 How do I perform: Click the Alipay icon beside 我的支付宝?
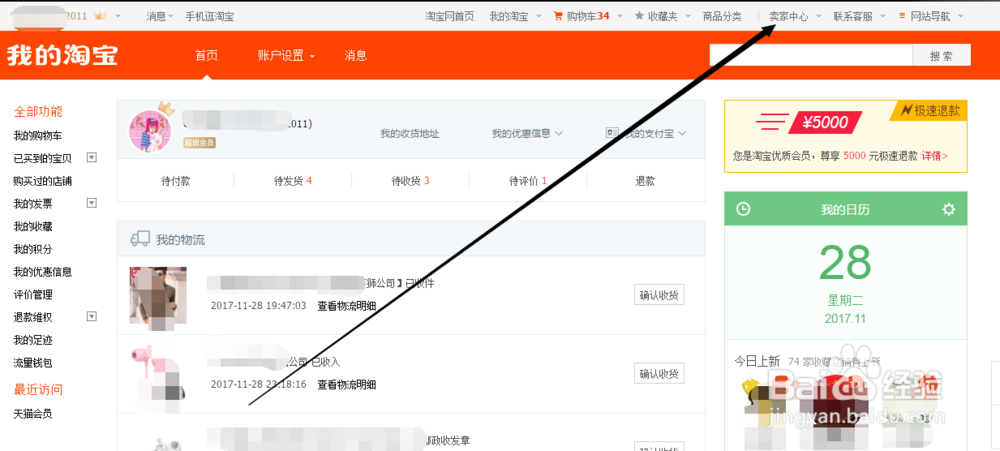[x=612, y=133]
